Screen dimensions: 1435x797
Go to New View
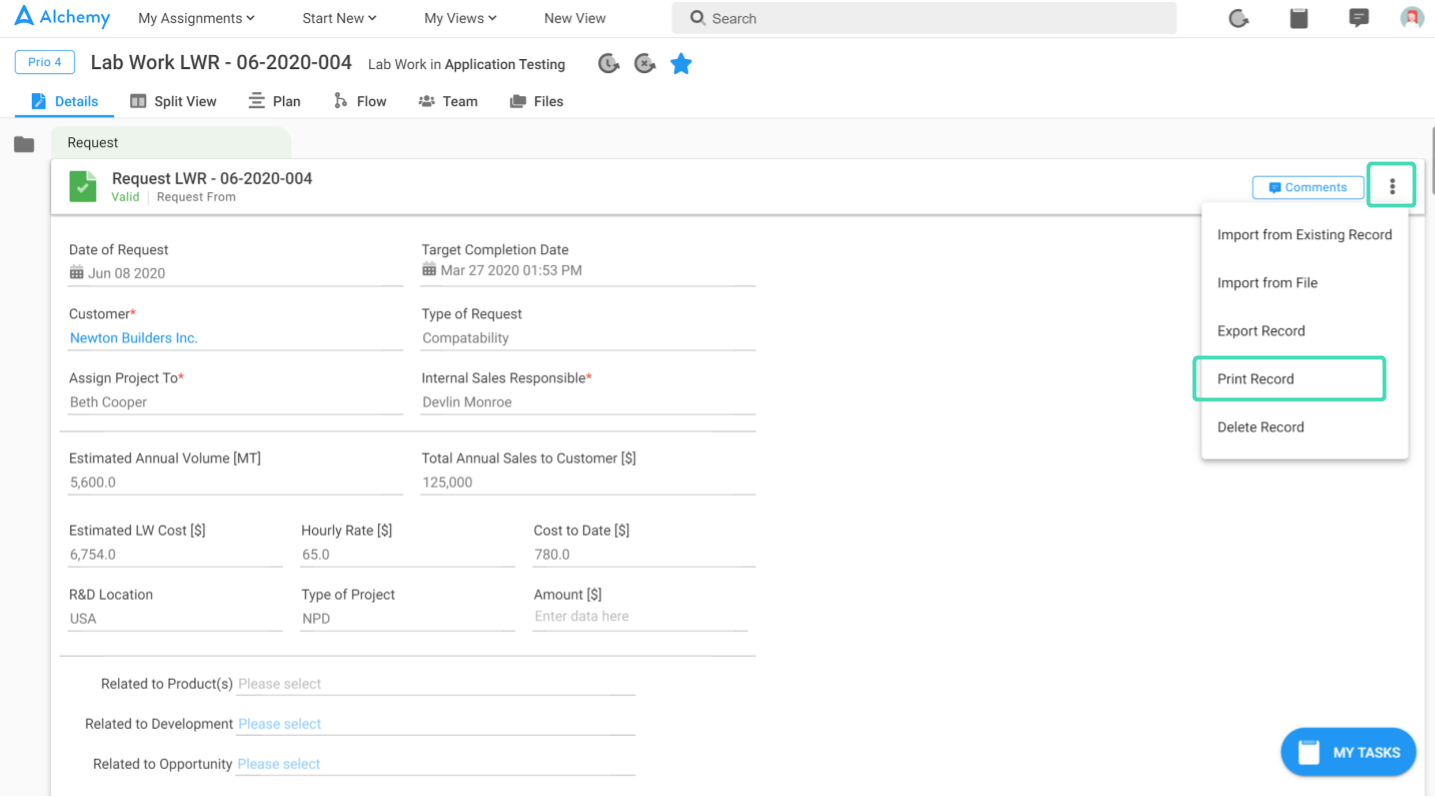point(575,18)
